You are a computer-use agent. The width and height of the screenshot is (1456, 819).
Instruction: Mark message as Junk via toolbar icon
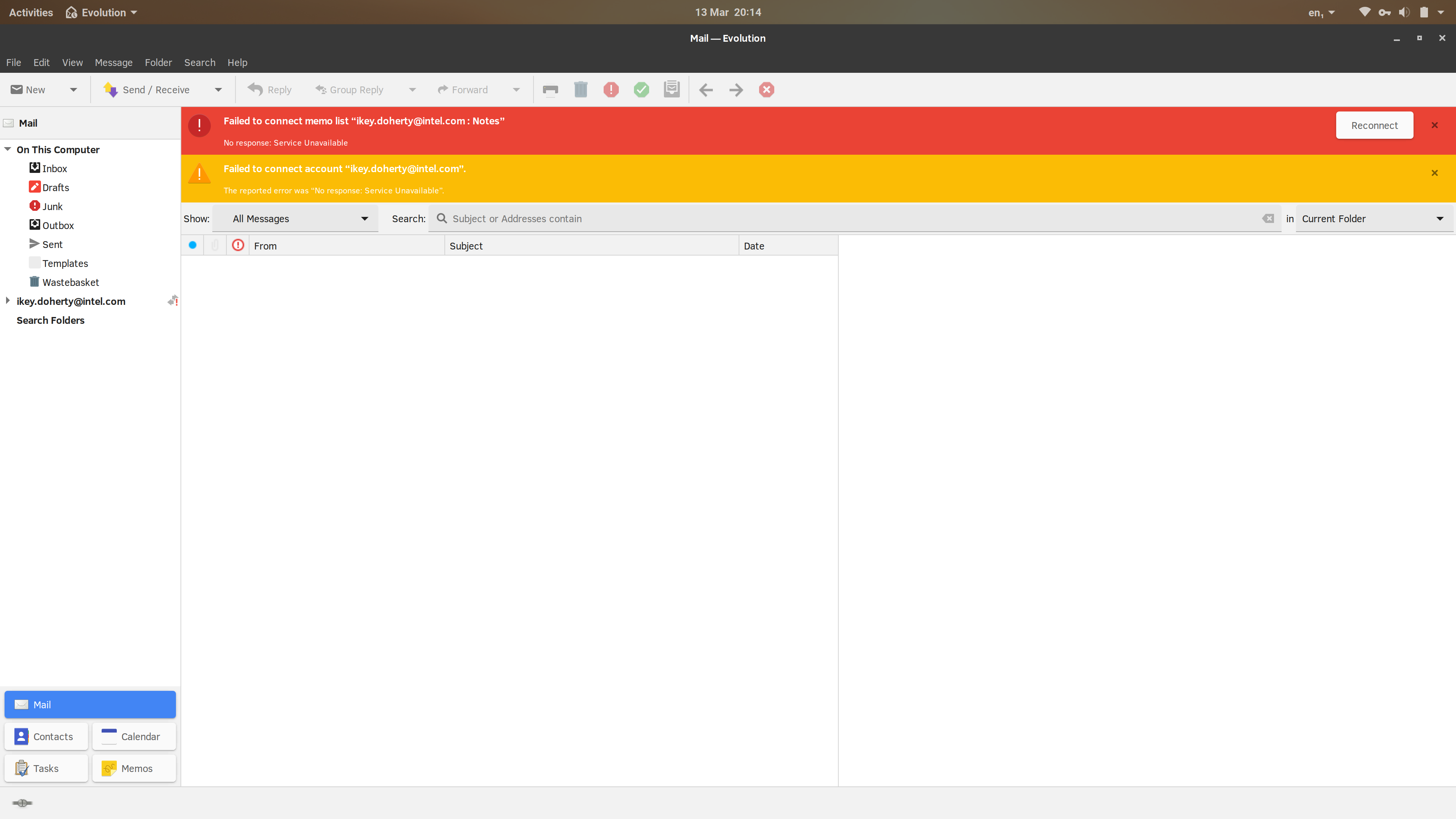tap(611, 90)
